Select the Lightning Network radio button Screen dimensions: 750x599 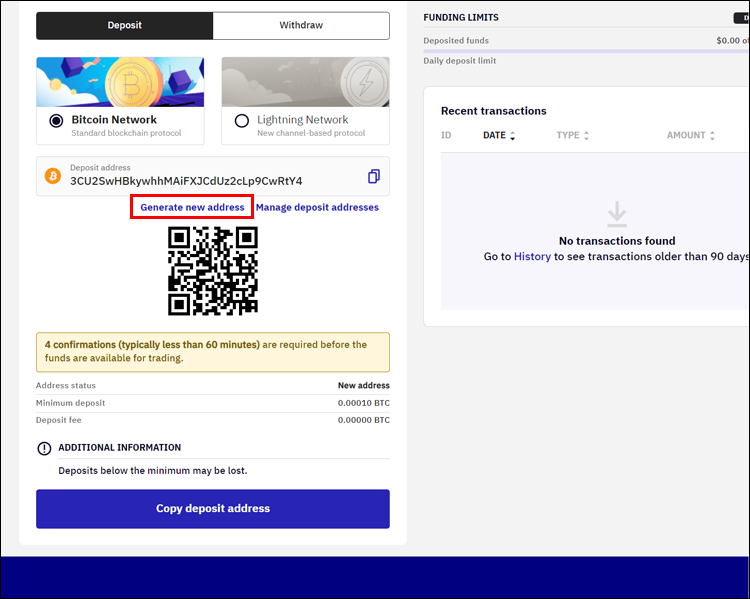point(242,121)
